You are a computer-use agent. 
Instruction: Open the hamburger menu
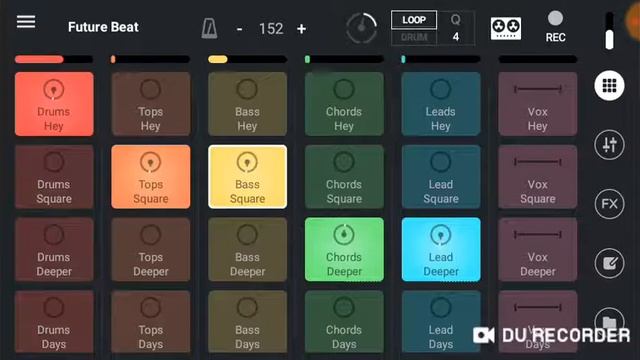(x=26, y=22)
